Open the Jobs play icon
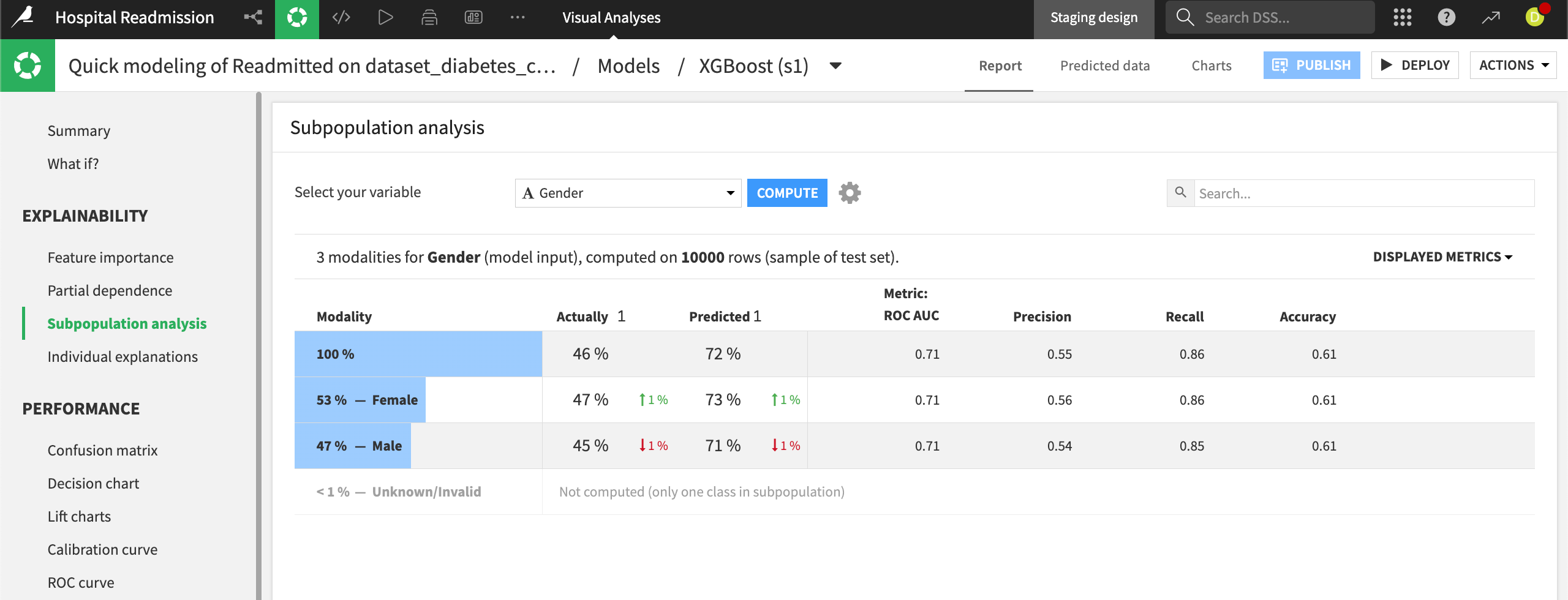1568x600 pixels. click(x=385, y=17)
